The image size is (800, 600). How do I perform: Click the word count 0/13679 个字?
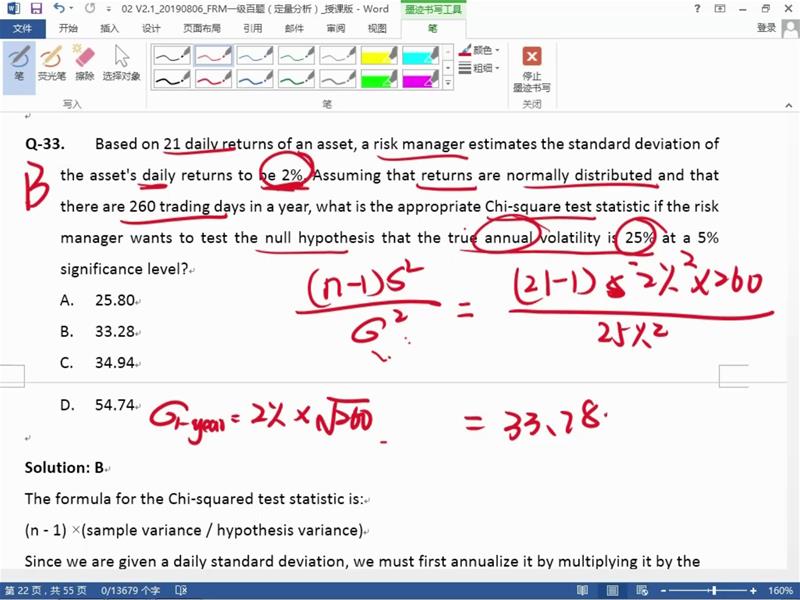point(130,591)
